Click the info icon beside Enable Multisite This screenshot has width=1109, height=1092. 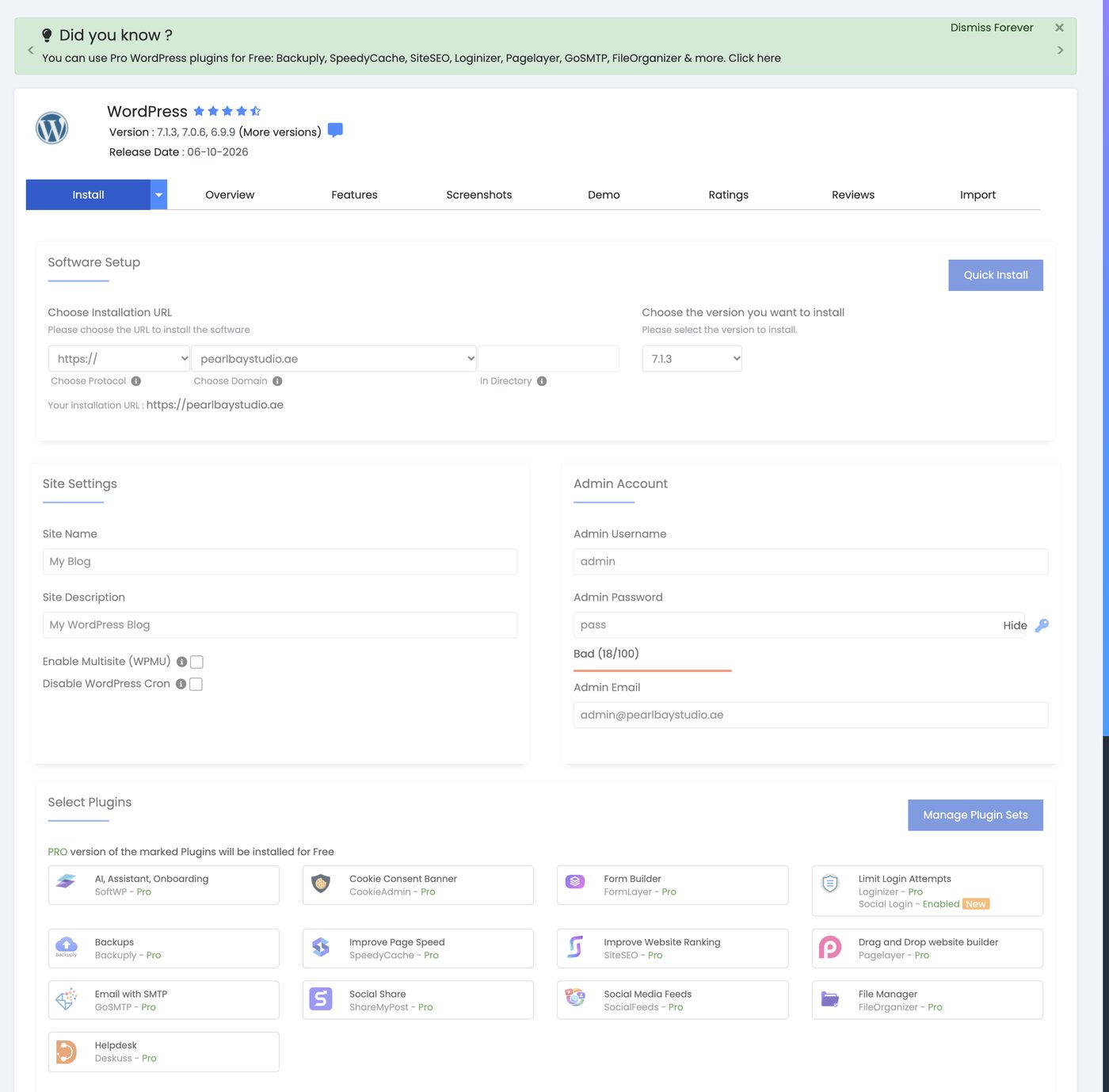coord(181,662)
